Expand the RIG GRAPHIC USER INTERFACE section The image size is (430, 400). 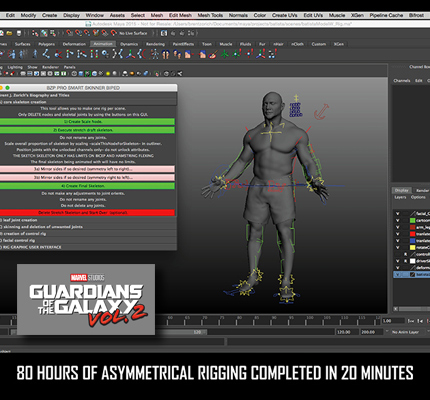88,247
